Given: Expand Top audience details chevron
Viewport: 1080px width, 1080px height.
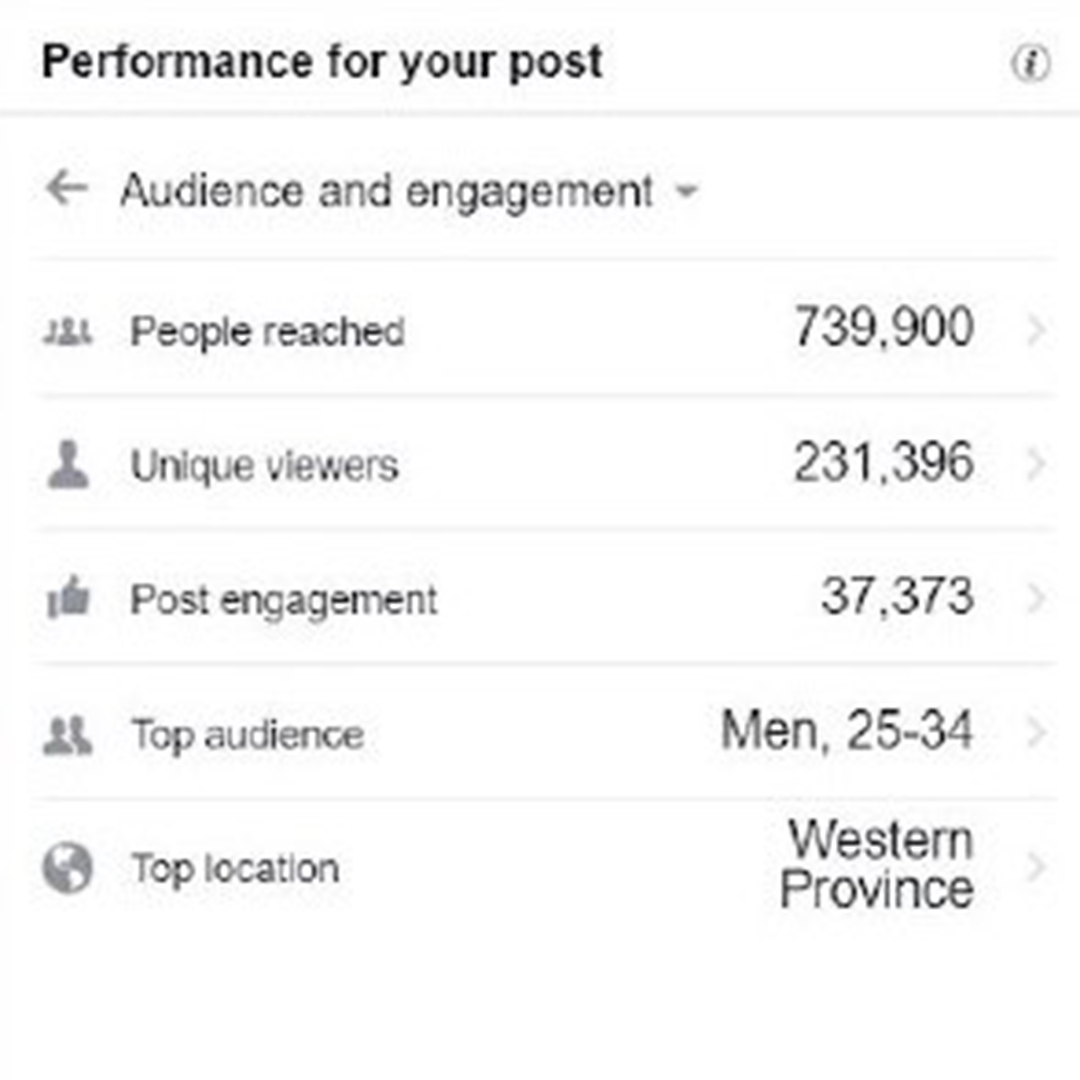Looking at the screenshot, I should point(1036,733).
